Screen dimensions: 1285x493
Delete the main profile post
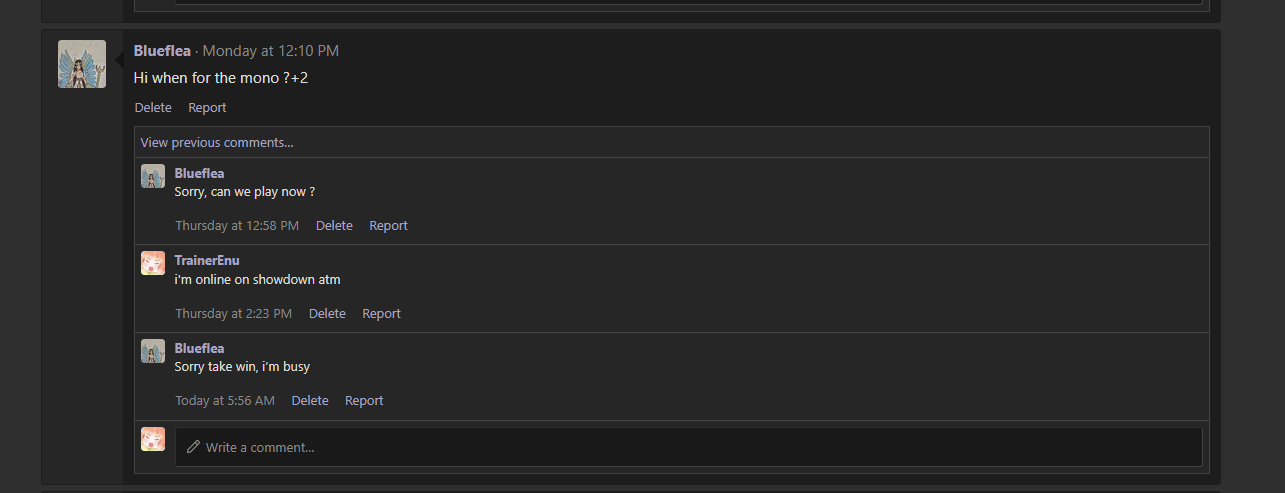pyautogui.click(x=153, y=108)
